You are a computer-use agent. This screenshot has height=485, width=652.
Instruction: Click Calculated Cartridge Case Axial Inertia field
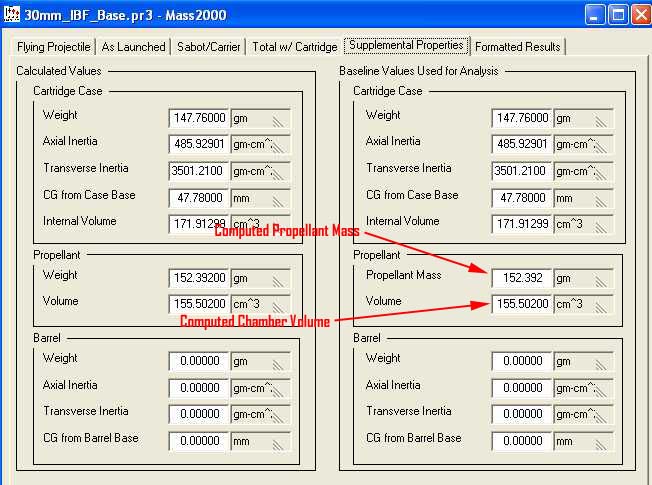click(x=198, y=144)
